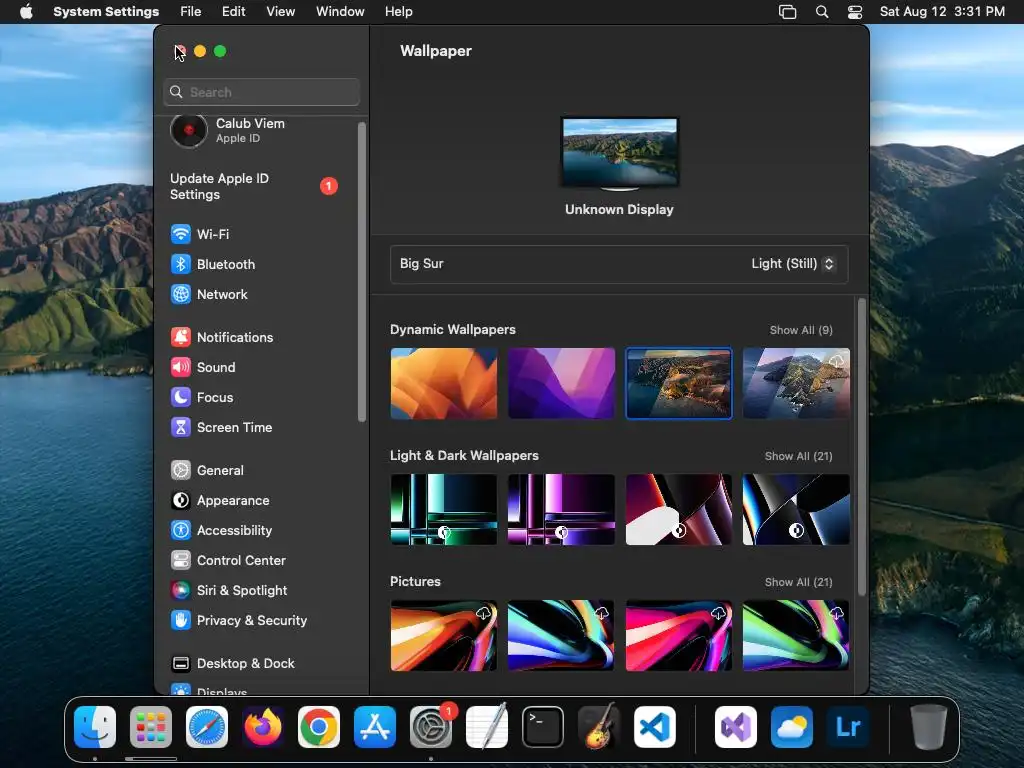The height and width of the screenshot is (768, 1024).
Task: Open Spotlight search in menu bar
Action: pos(822,12)
